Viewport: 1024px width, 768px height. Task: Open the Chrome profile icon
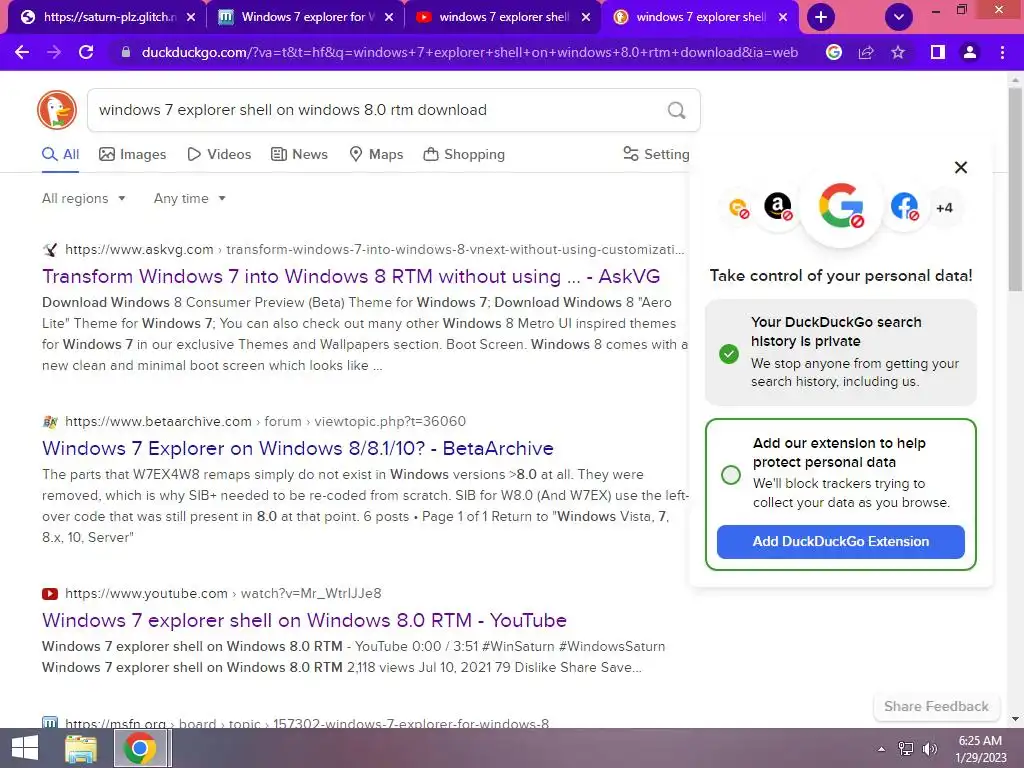click(970, 52)
